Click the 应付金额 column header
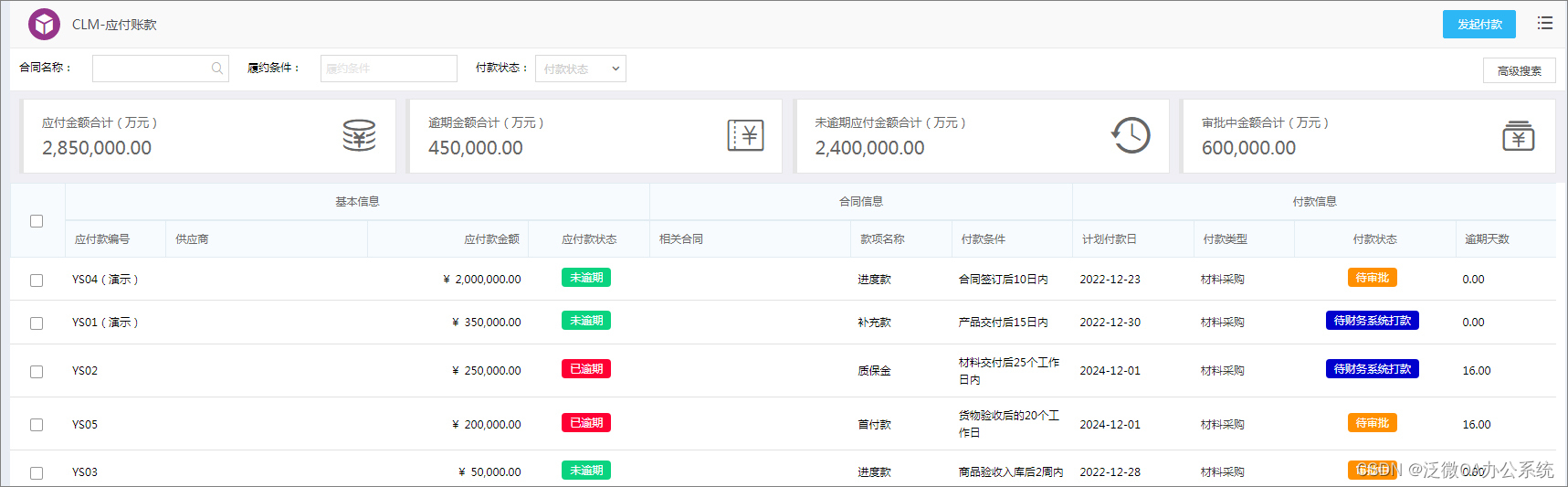This screenshot has height=487, width=1568. (491, 239)
